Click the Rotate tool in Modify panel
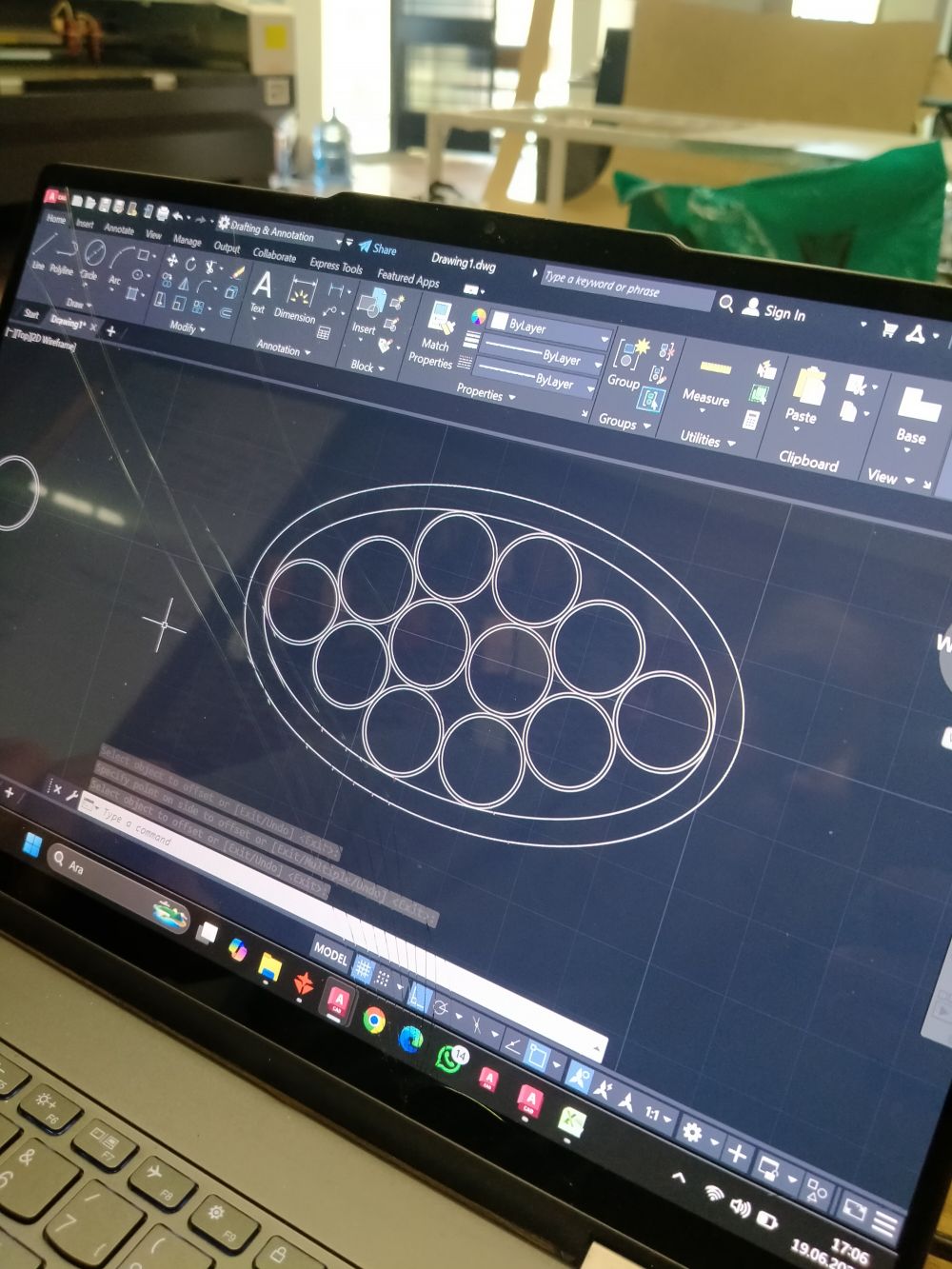The width and height of the screenshot is (952, 1269). tap(190, 265)
